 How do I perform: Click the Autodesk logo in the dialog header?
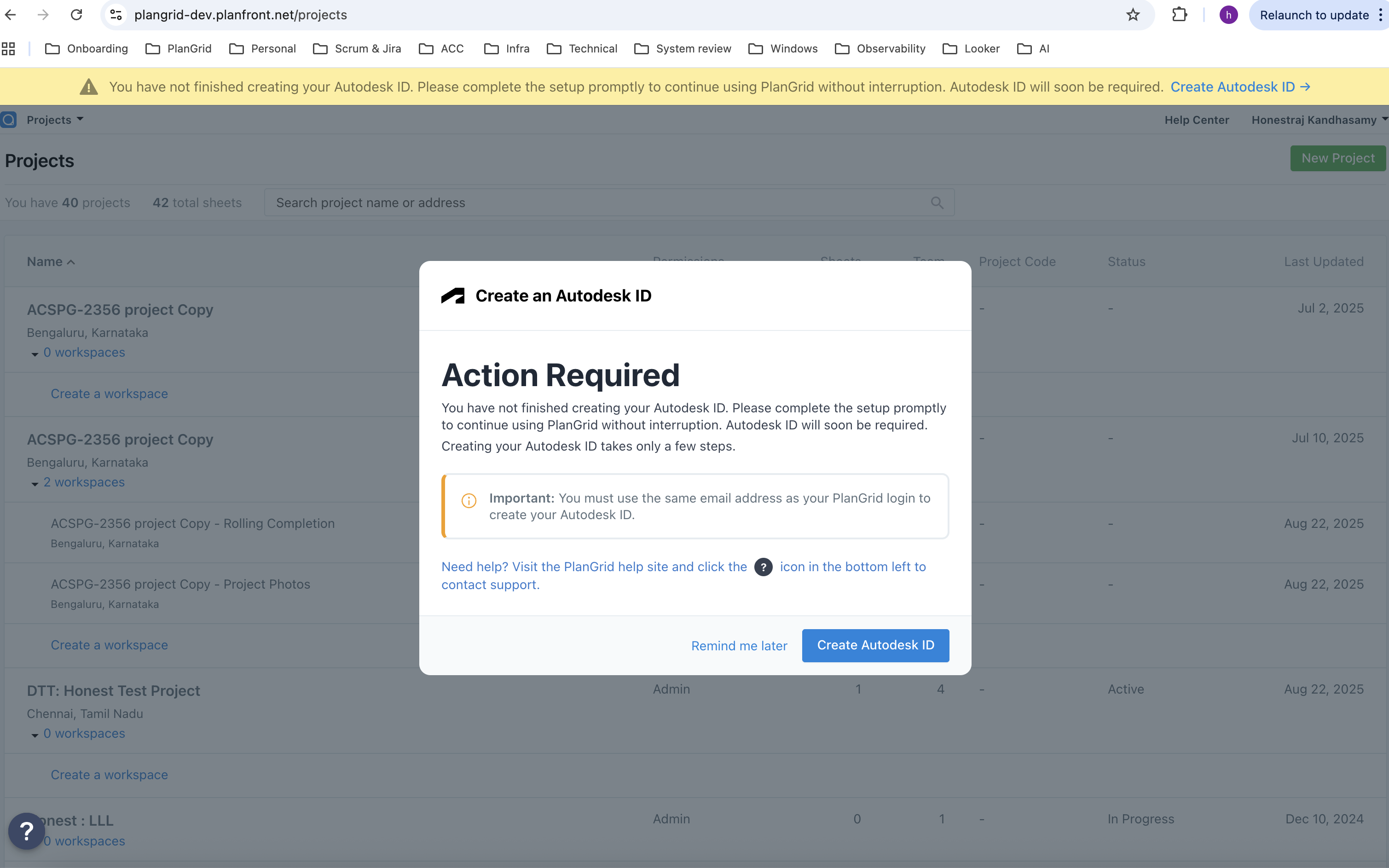(453, 295)
